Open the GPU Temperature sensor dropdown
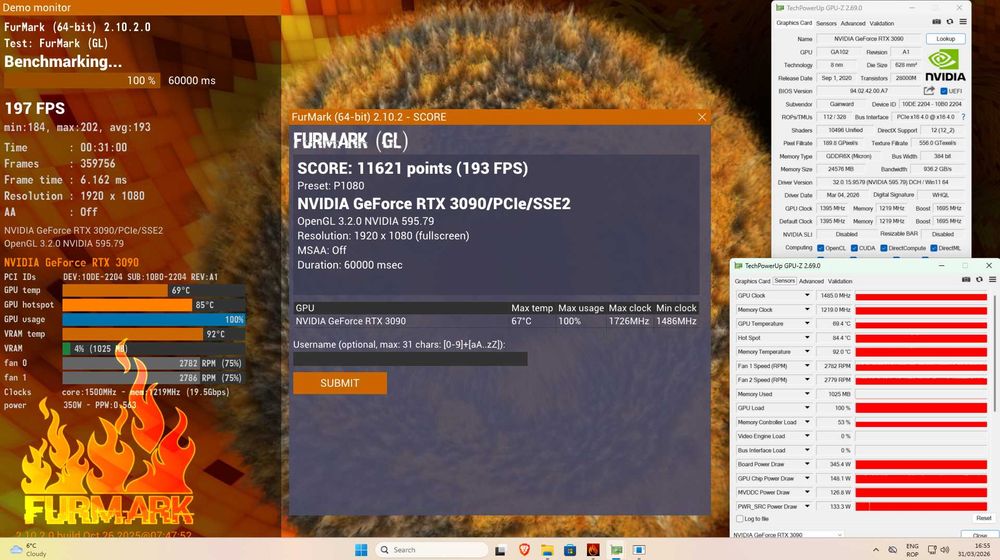Image resolution: width=1000 pixels, height=560 pixels. click(x=807, y=323)
